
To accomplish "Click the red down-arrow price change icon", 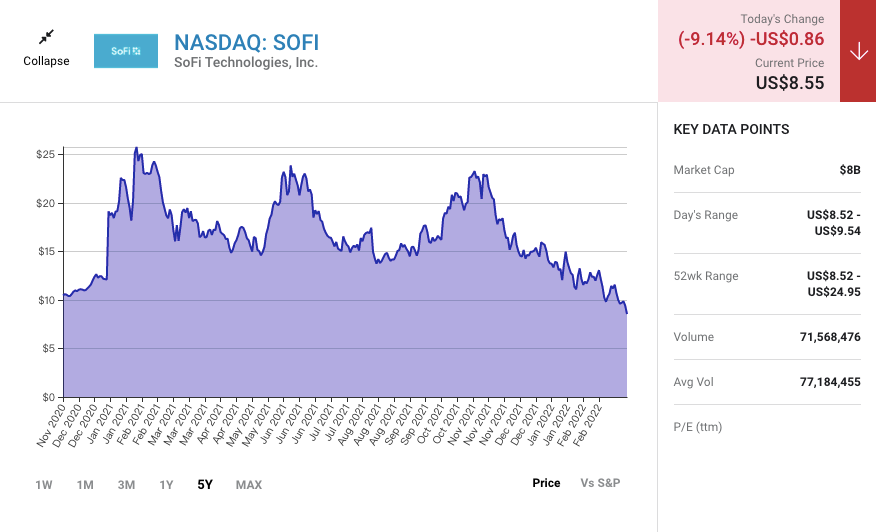I will pyautogui.click(x=858, y=51).
